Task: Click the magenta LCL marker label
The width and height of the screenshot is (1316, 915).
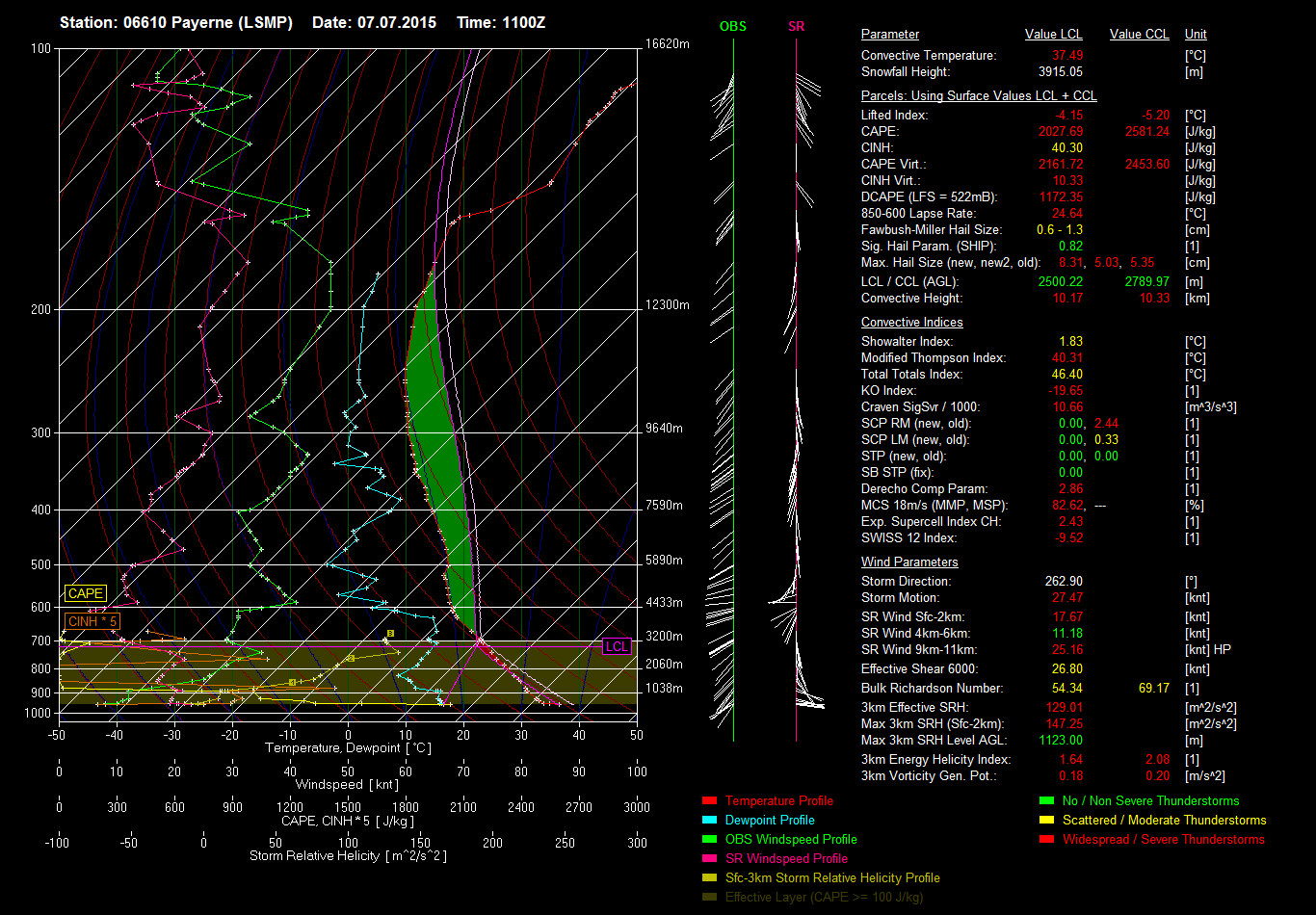Action: [x=617, y=646]
